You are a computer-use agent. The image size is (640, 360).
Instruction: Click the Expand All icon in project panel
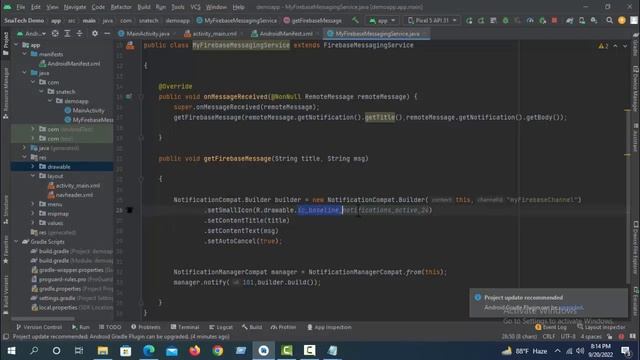pyautogui.click(x=67, y=33)
